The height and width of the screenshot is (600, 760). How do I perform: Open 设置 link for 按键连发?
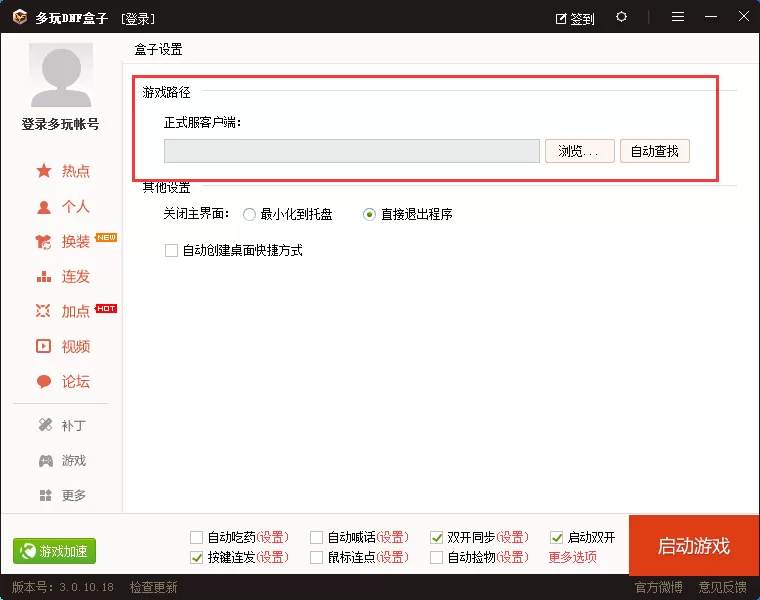(272, 558)
